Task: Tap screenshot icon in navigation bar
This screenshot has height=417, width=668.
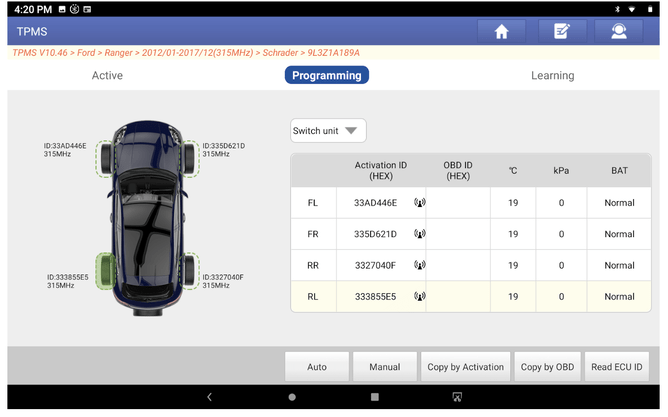Action: coord(457,397)
